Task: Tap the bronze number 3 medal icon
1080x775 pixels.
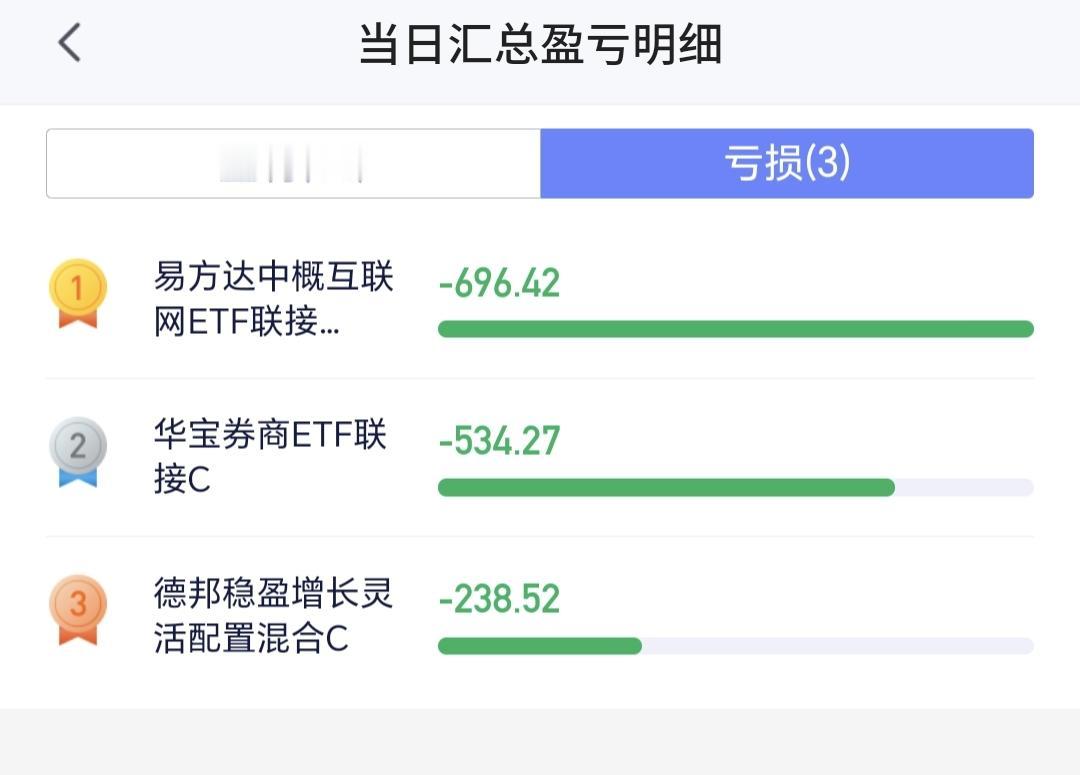Action: (78, 610)
